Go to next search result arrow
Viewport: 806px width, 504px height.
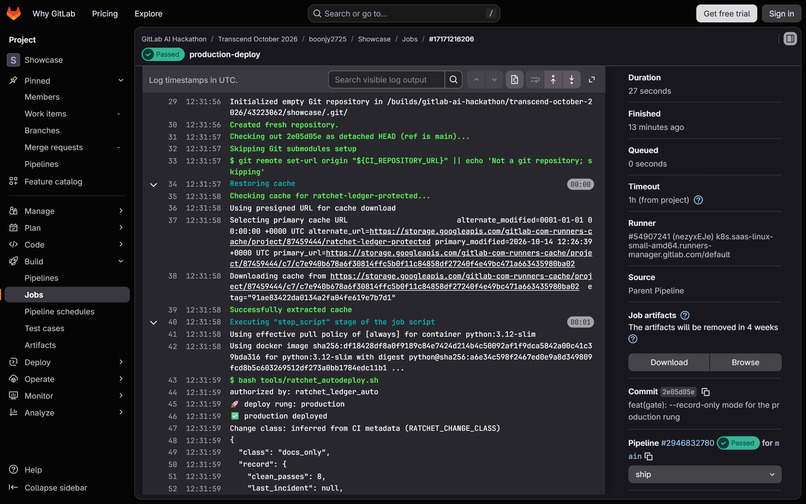click(x=494, y=80)
